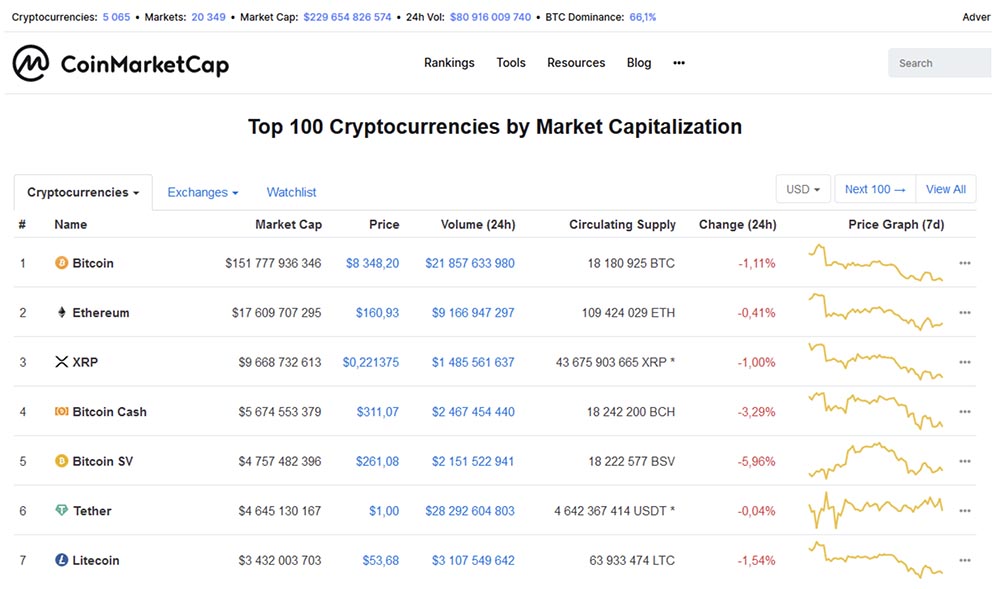
Task: Click the Bitcoin Cash icon
Action: 62,412
